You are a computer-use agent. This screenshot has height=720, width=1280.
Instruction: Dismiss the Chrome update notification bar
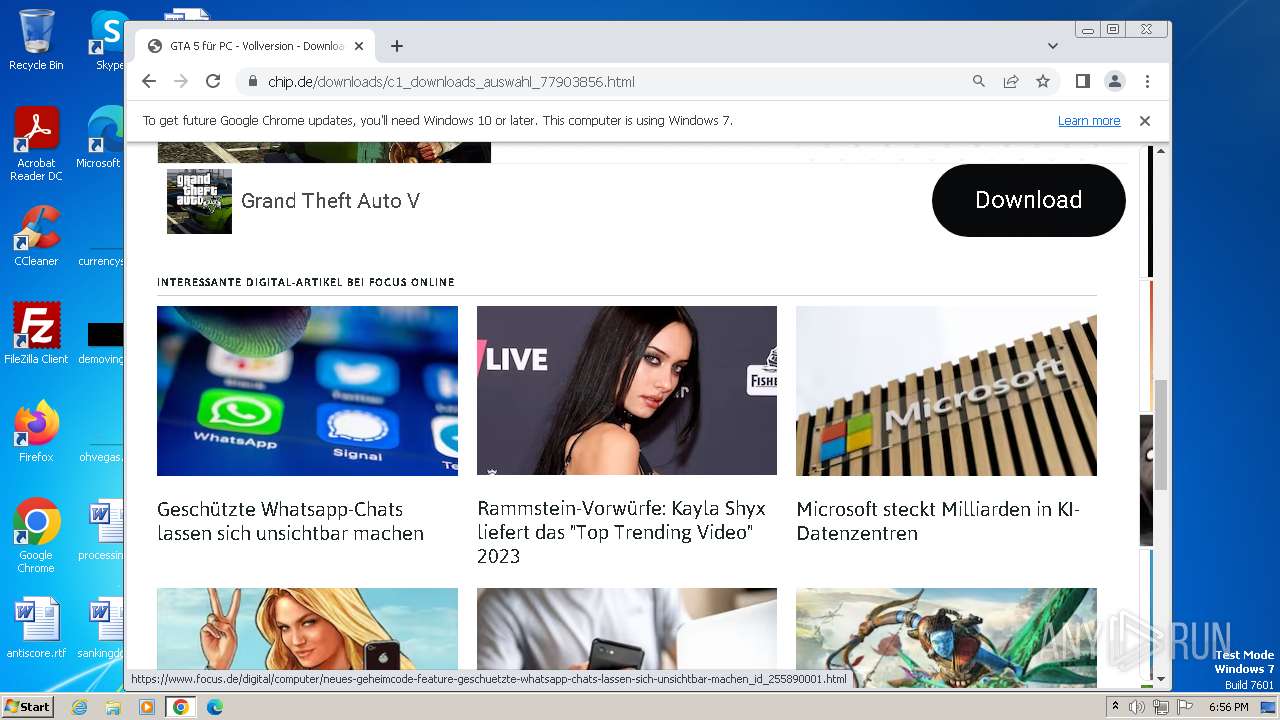1145,120
